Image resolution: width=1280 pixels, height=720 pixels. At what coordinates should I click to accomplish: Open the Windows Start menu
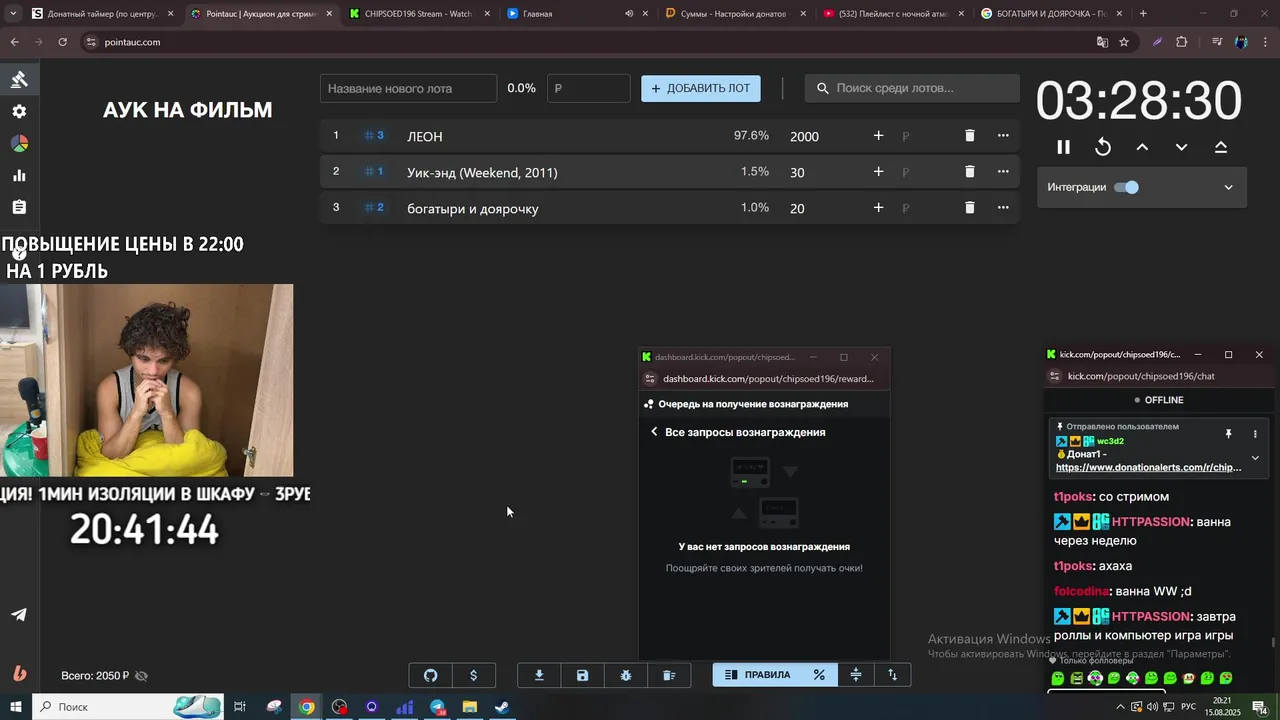coord(15,707)
